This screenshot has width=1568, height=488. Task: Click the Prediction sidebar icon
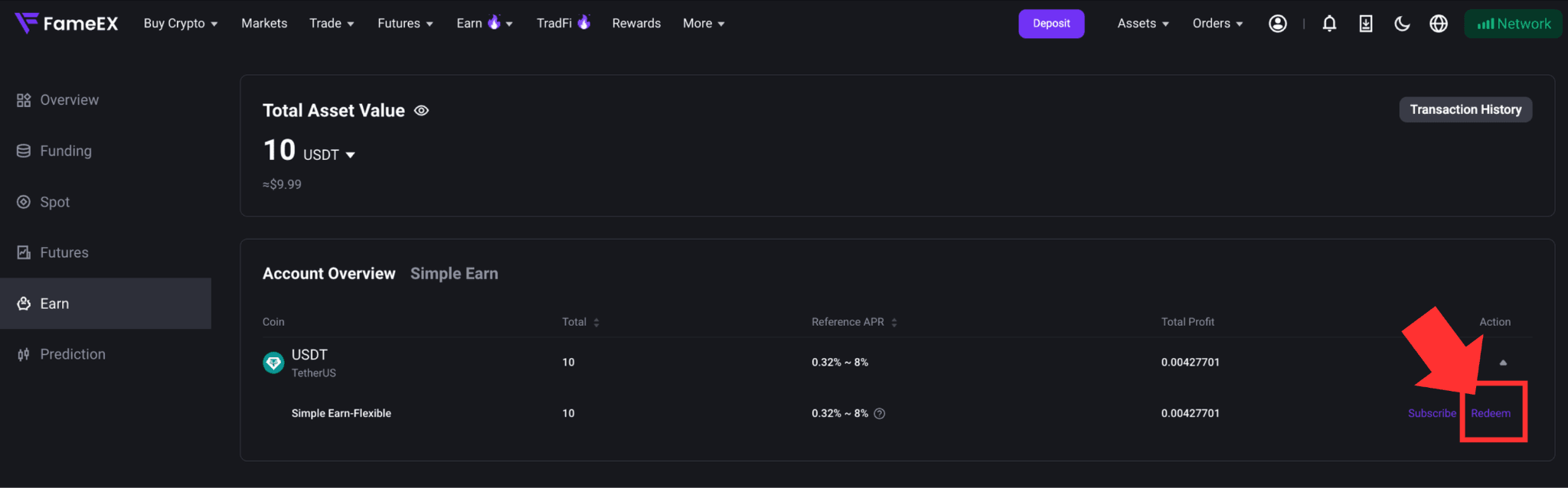click(24, 354)
